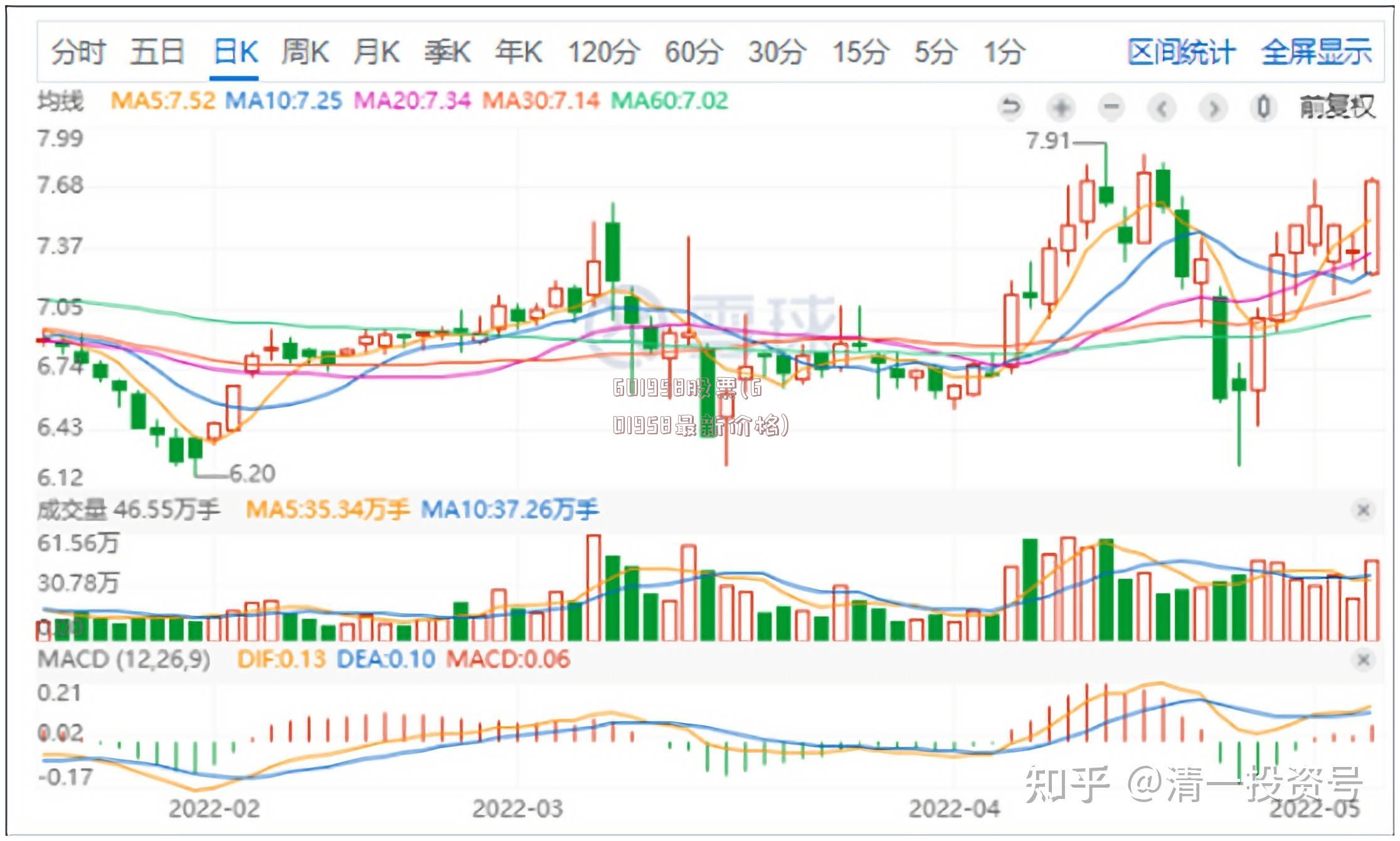Viewport: 1400px width, 841px height.
Task: Click the 2022-03 date axis label
Action: [x=518, y=808]
